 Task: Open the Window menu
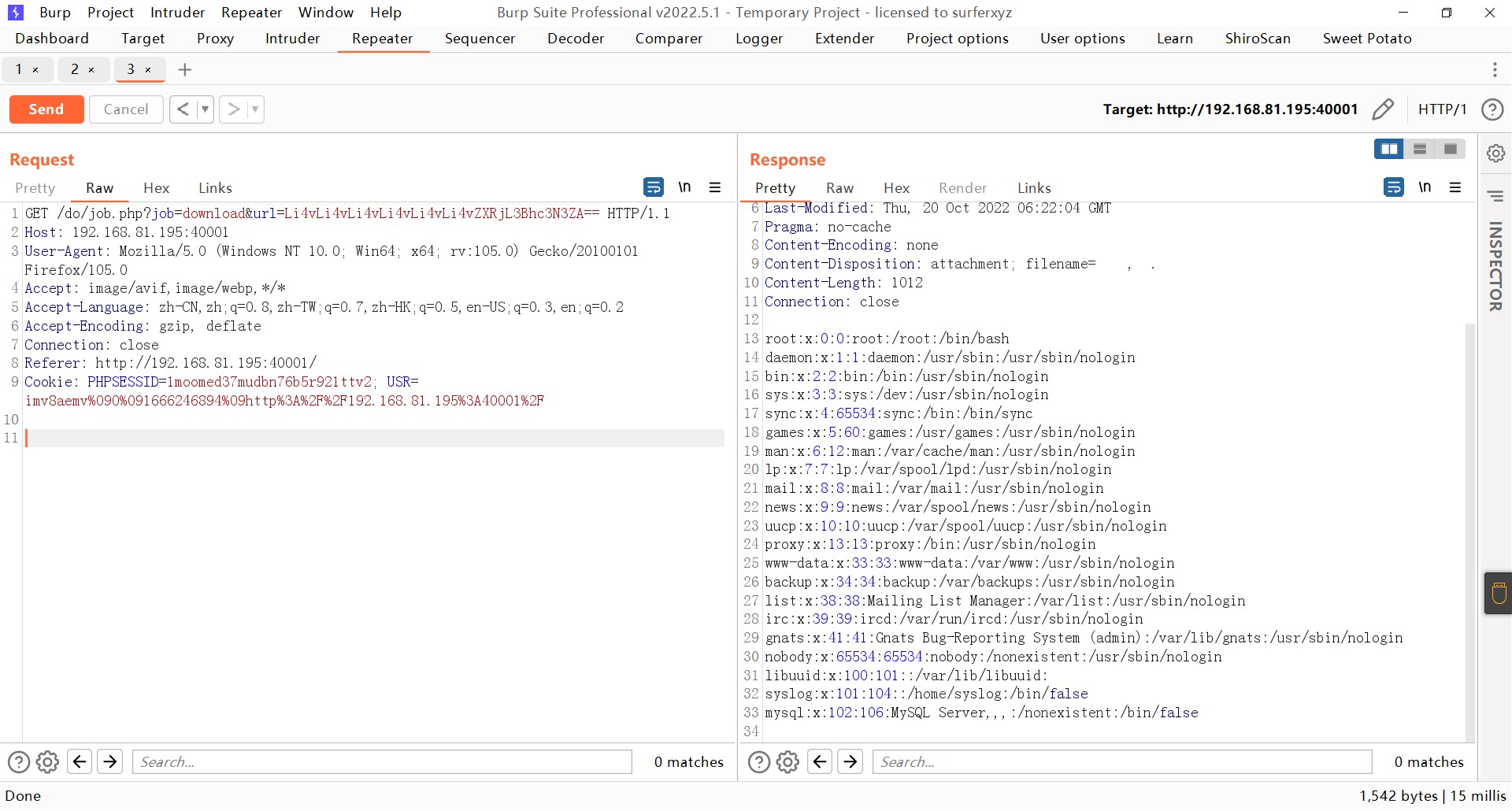click(326, 13)
